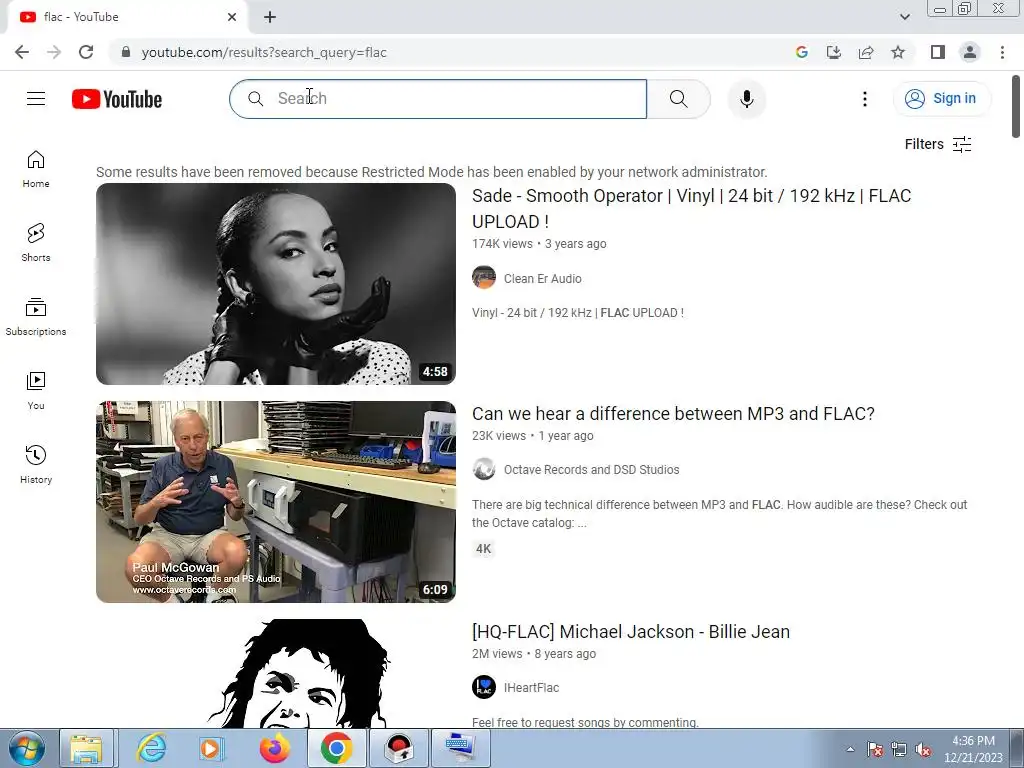Open 'Can we hear a difference' title
Image resolution: width=1024 pixels, height=768 pixels.
coord(673,413)
